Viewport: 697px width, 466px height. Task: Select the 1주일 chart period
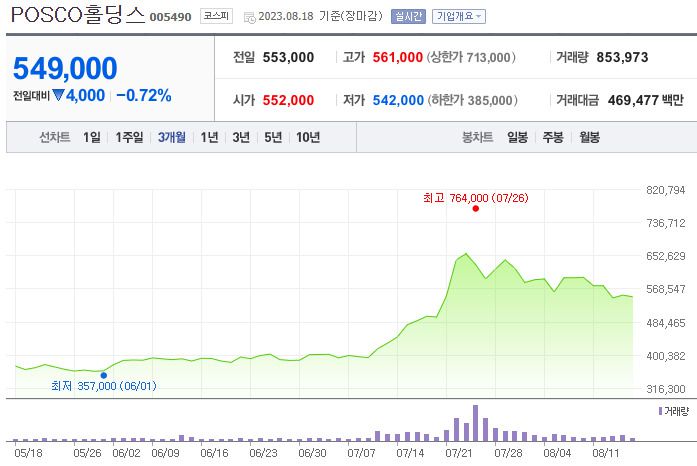tap(129, 137)
